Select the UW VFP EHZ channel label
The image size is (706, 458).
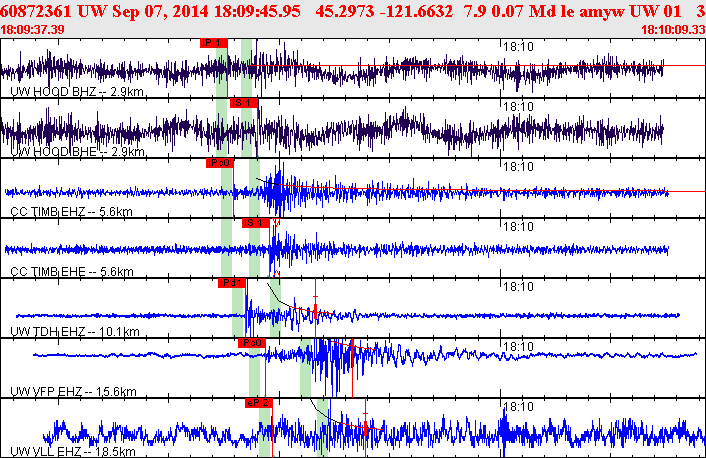click(73, 392)
